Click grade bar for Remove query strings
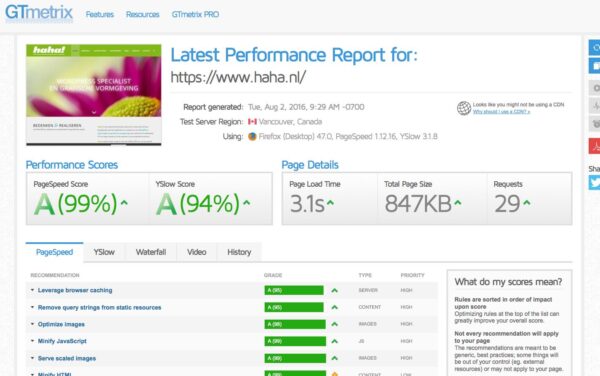Screen dimensions: 600x376 (294, 307)
